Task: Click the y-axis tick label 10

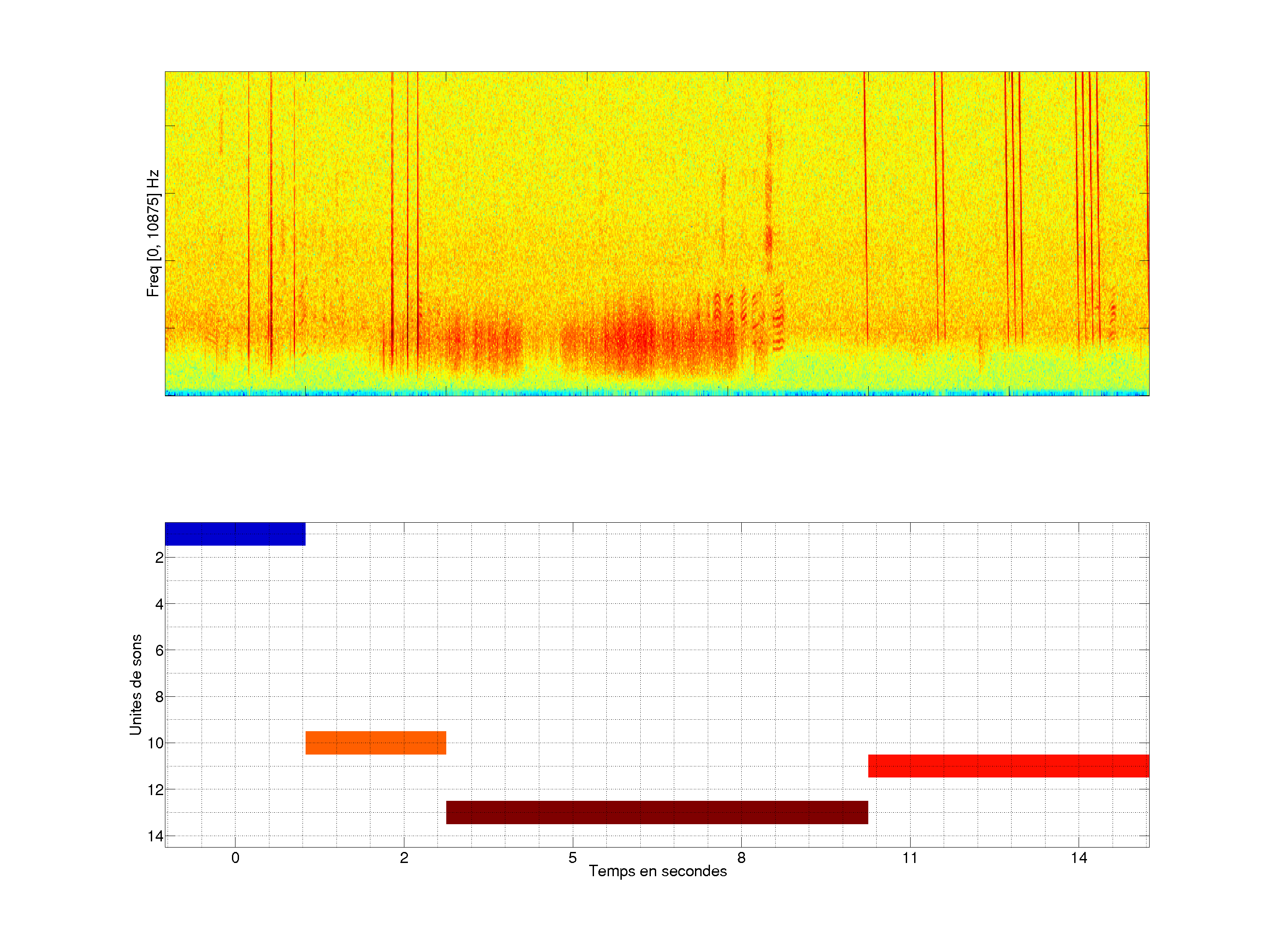Action: pyautogui.click(x=156, y=743)
